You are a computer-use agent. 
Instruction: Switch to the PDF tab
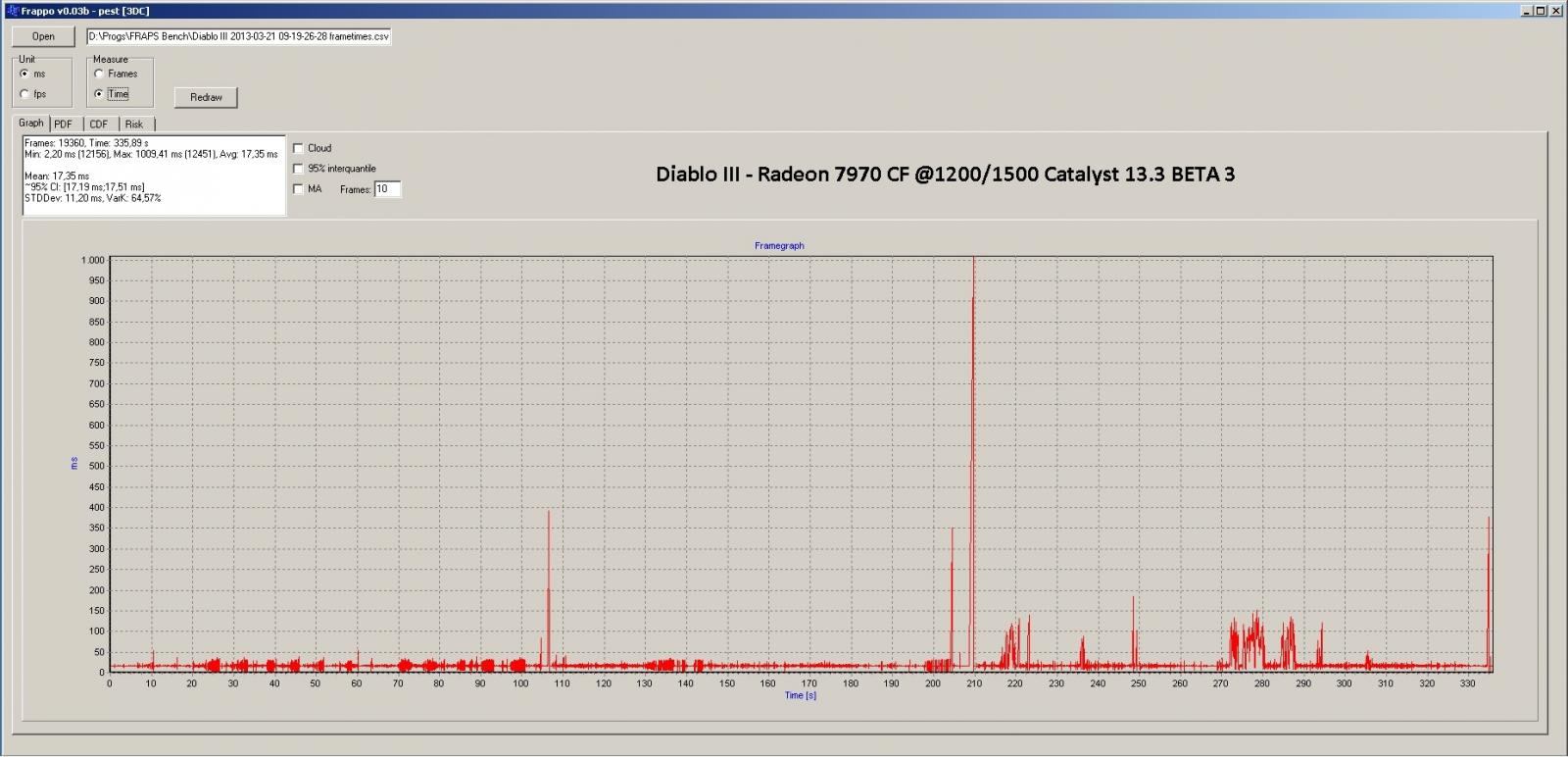click(x=64, y=125)
